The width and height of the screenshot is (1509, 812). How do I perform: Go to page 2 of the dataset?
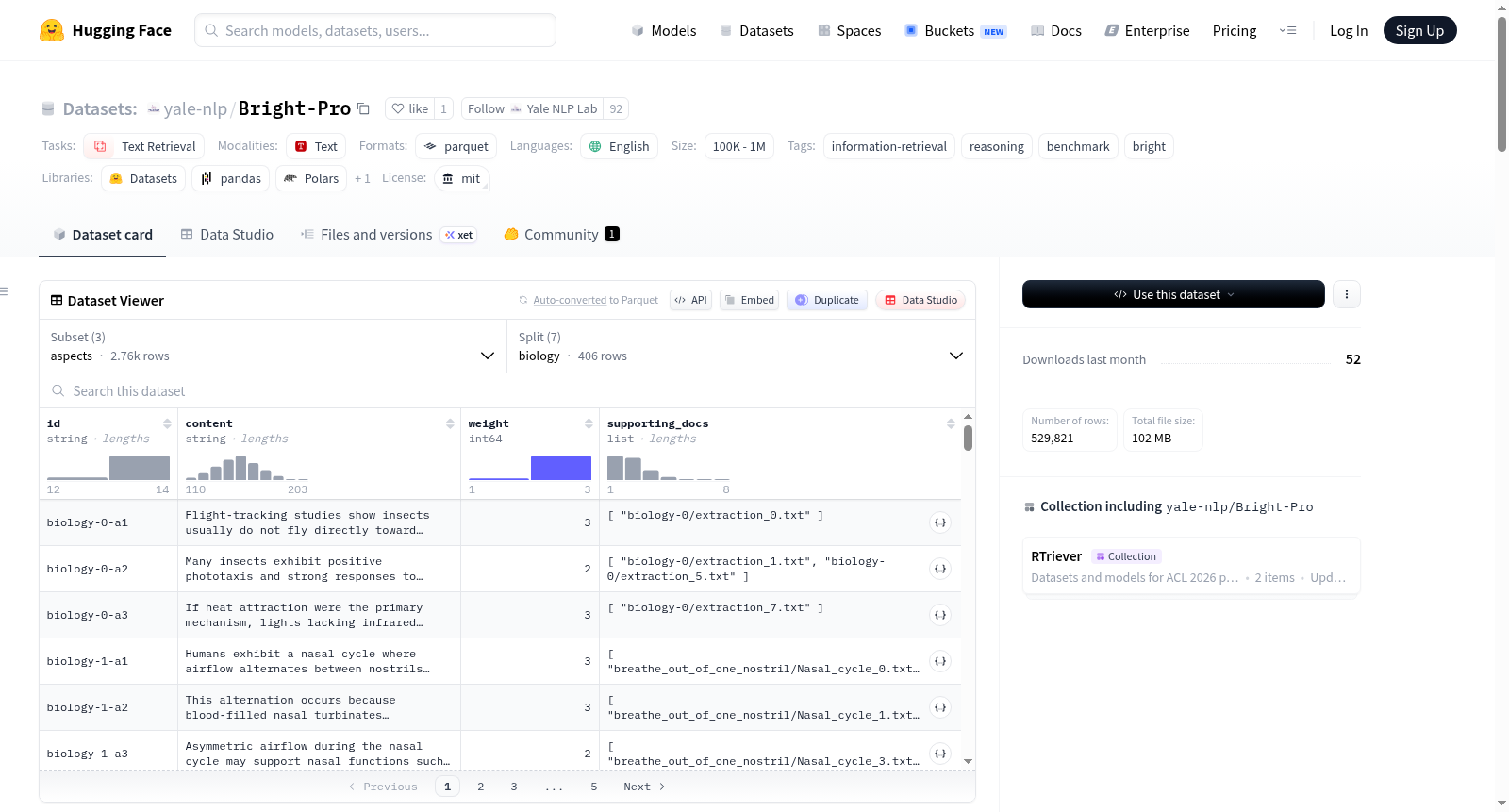click(481, 787)
